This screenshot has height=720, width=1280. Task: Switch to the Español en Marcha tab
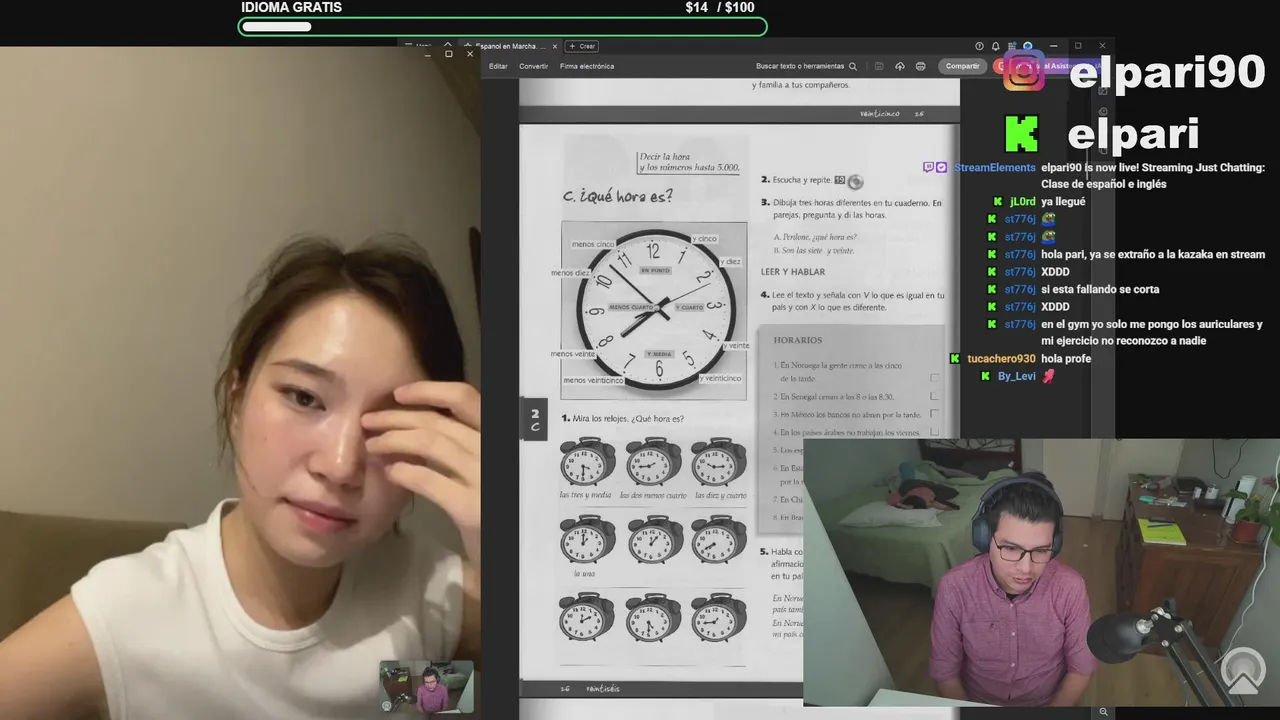tap(510, 46)
